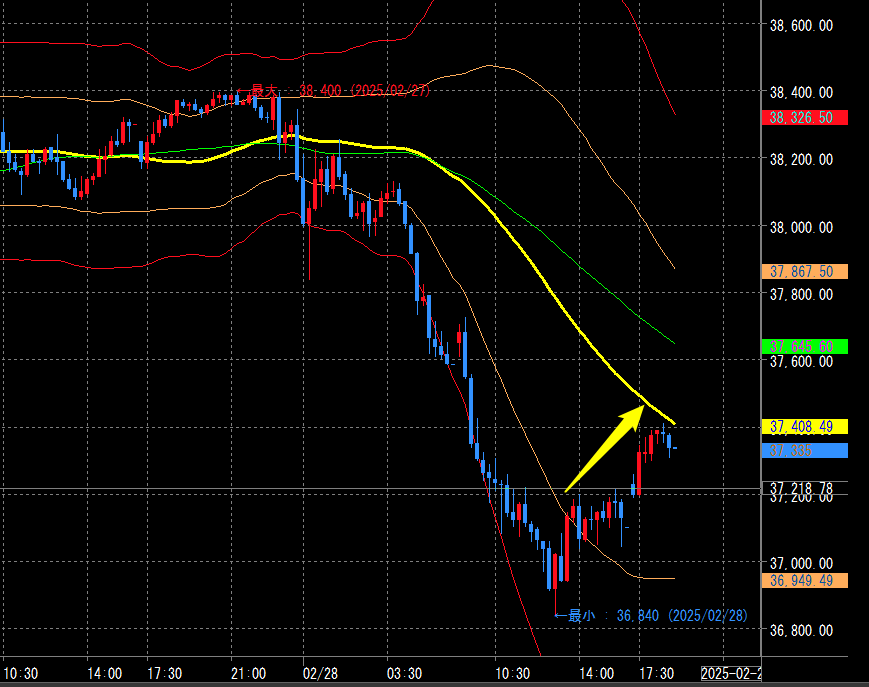
Task: Click the 38,400.00 price axis label
Action: [801, 93]
